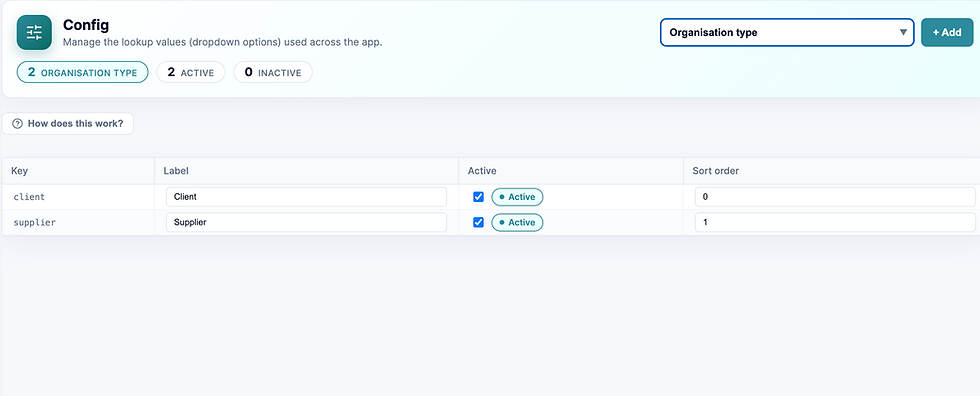Click the Config page title
The image size is (980, 396).
(x=86, y=25)
